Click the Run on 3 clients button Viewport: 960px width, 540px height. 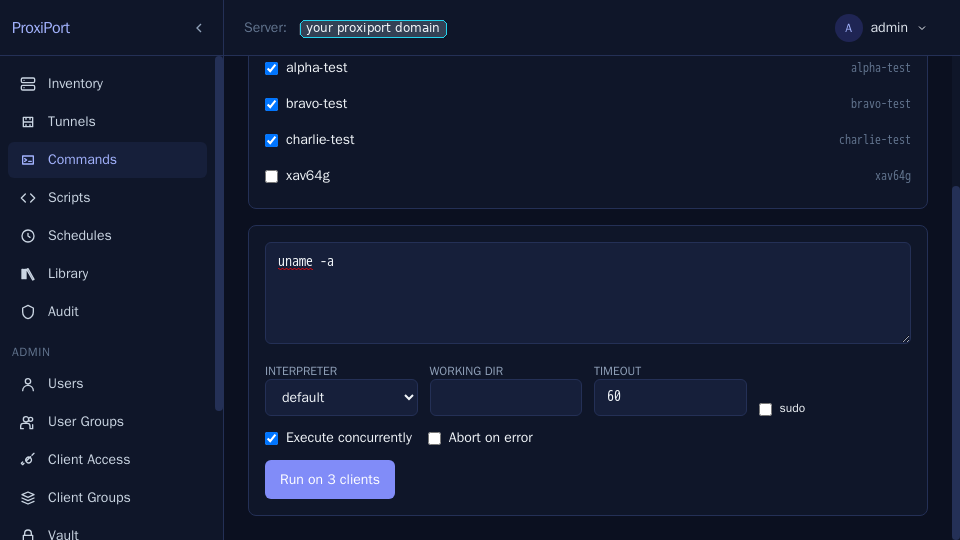(329, 479)
